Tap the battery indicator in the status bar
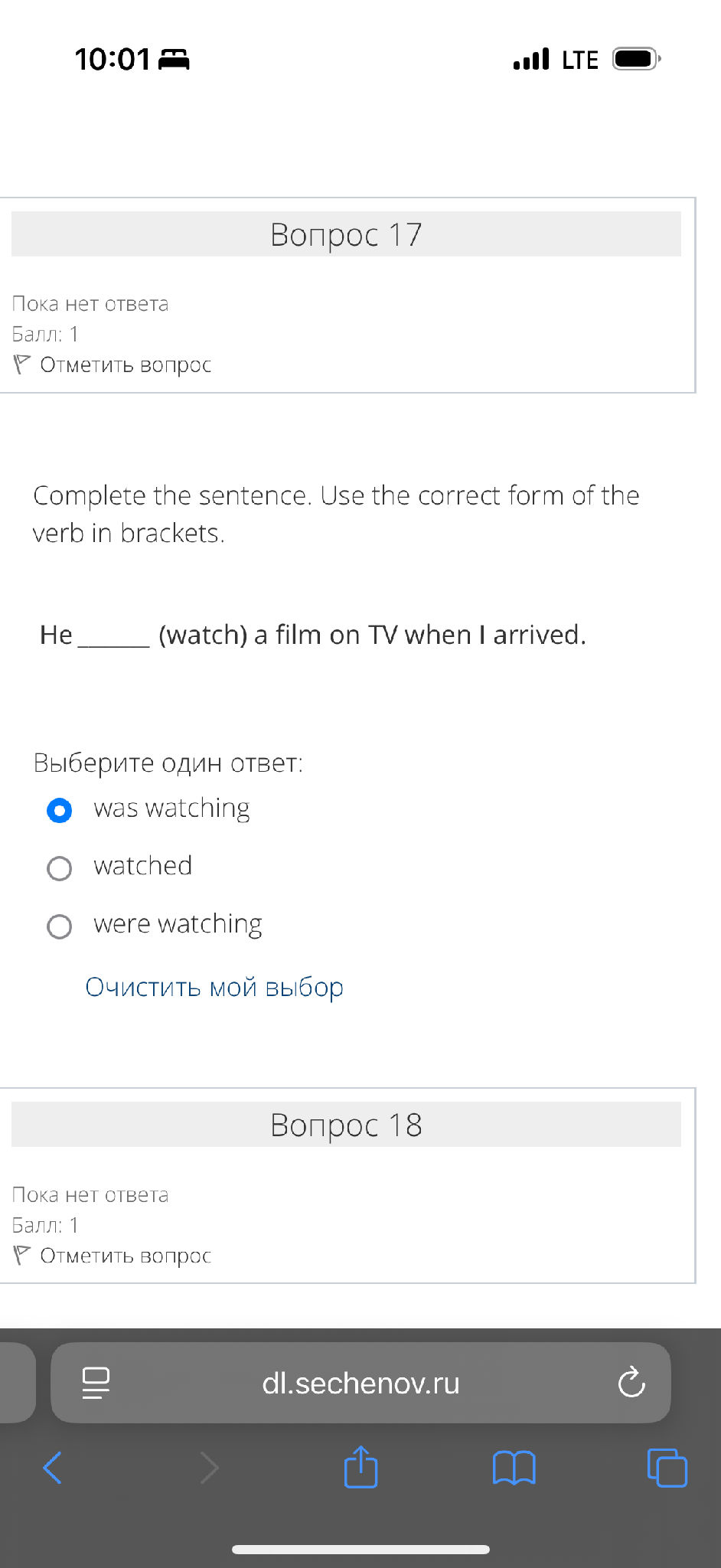The width and height of the screenshot is (721, 1568). pos(632,58)
